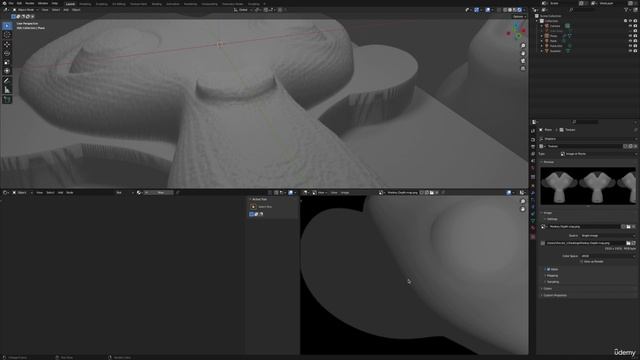Select the Move tool

[7, 44]
